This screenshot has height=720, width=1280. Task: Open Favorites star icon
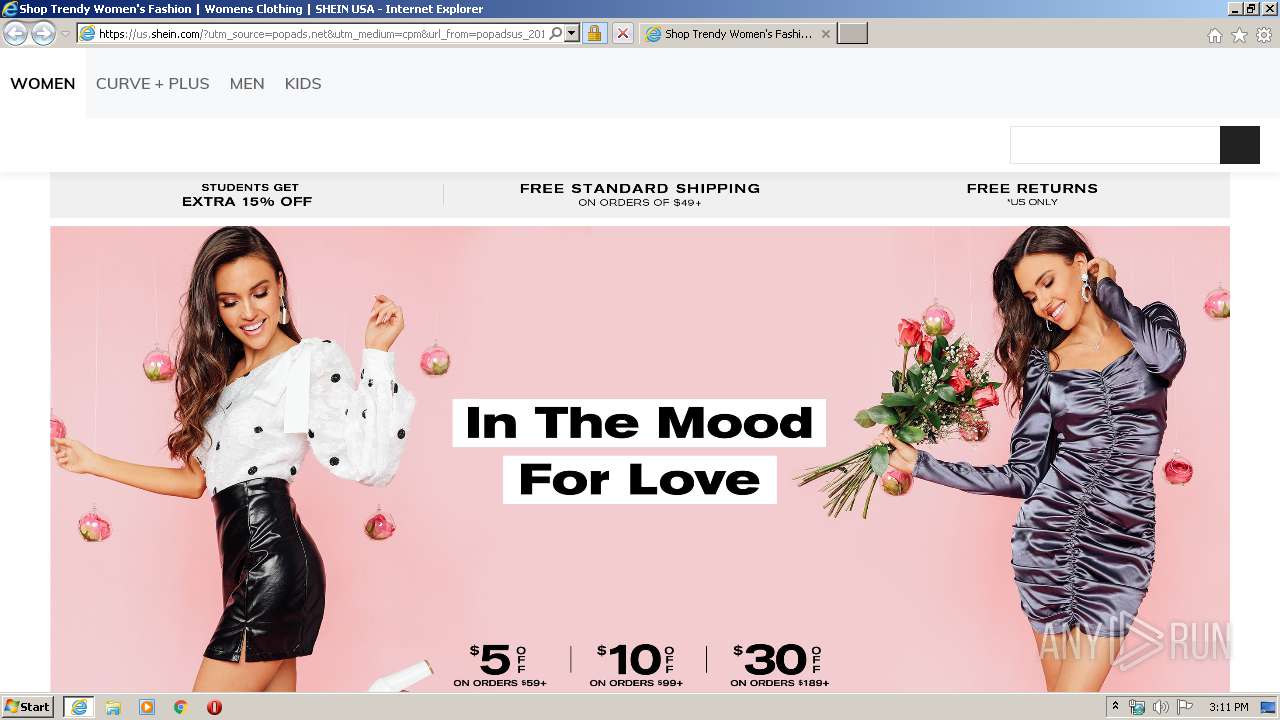(1239, 35)
